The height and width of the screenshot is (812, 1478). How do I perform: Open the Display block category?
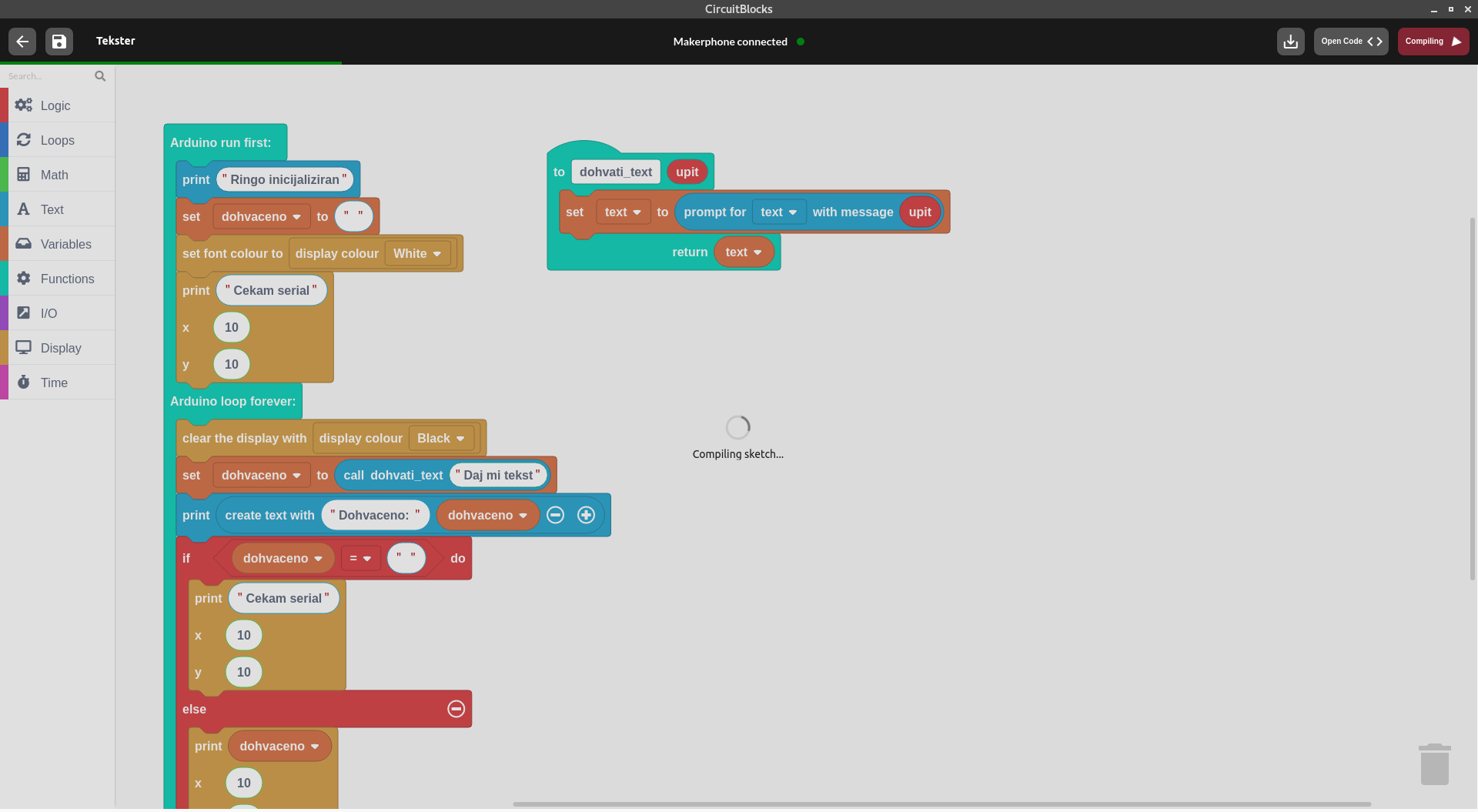[x=58, y=348]
